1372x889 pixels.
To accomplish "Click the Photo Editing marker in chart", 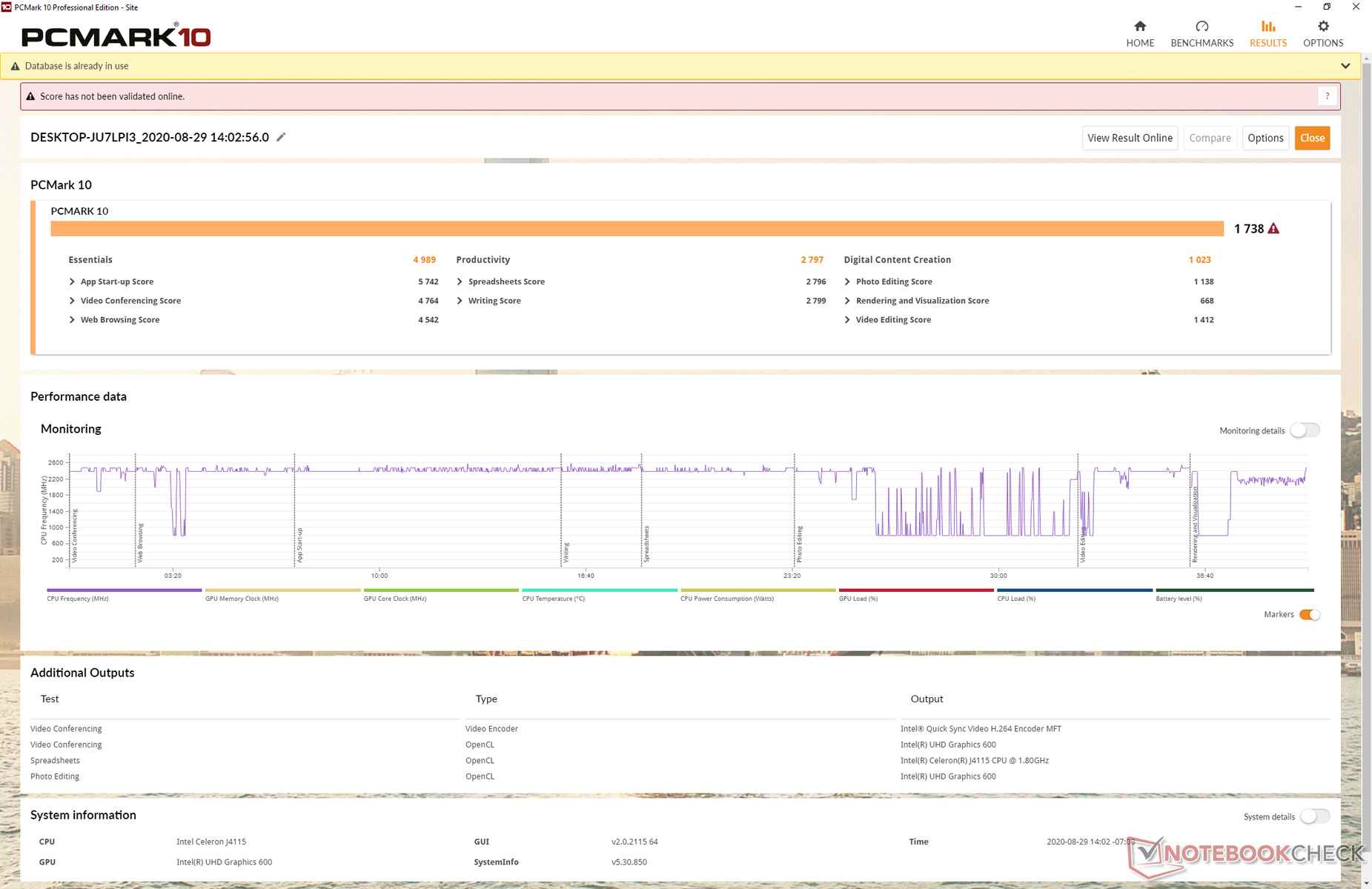I will [x=799, y=545].
